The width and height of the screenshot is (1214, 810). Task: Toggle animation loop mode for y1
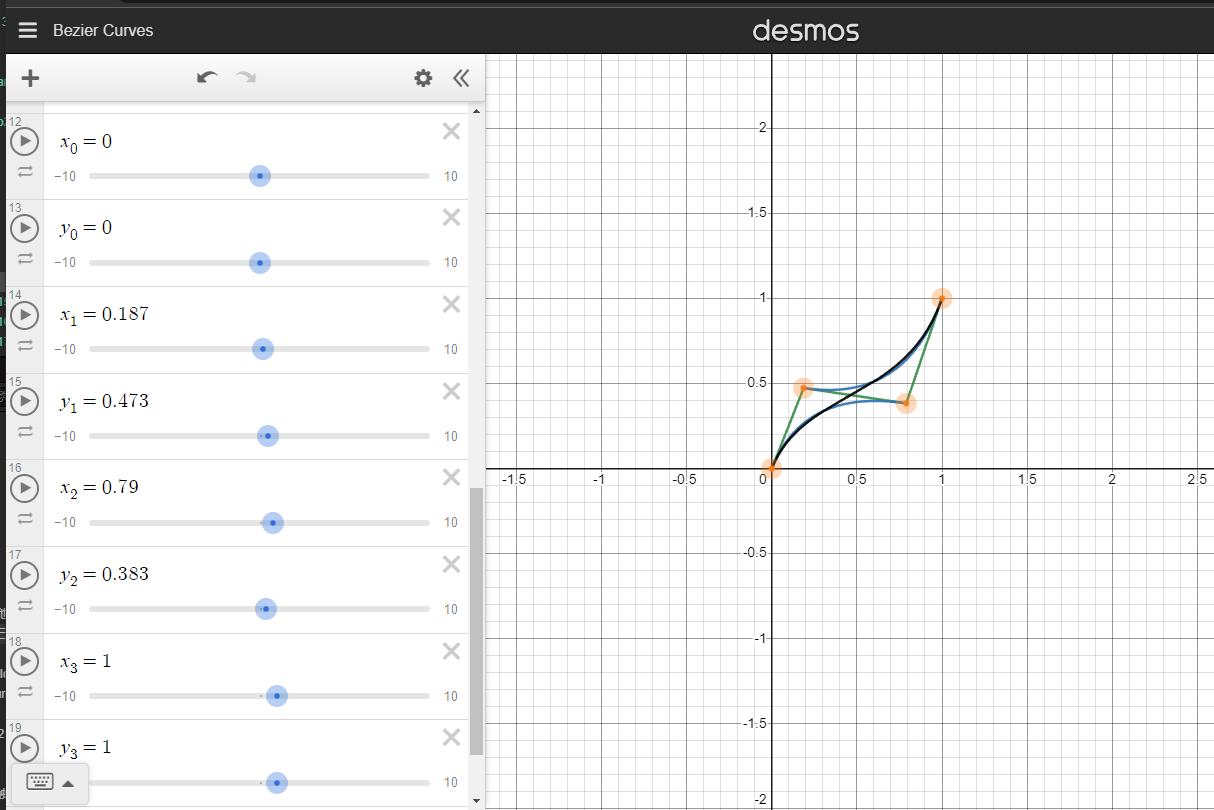point(25,432)
